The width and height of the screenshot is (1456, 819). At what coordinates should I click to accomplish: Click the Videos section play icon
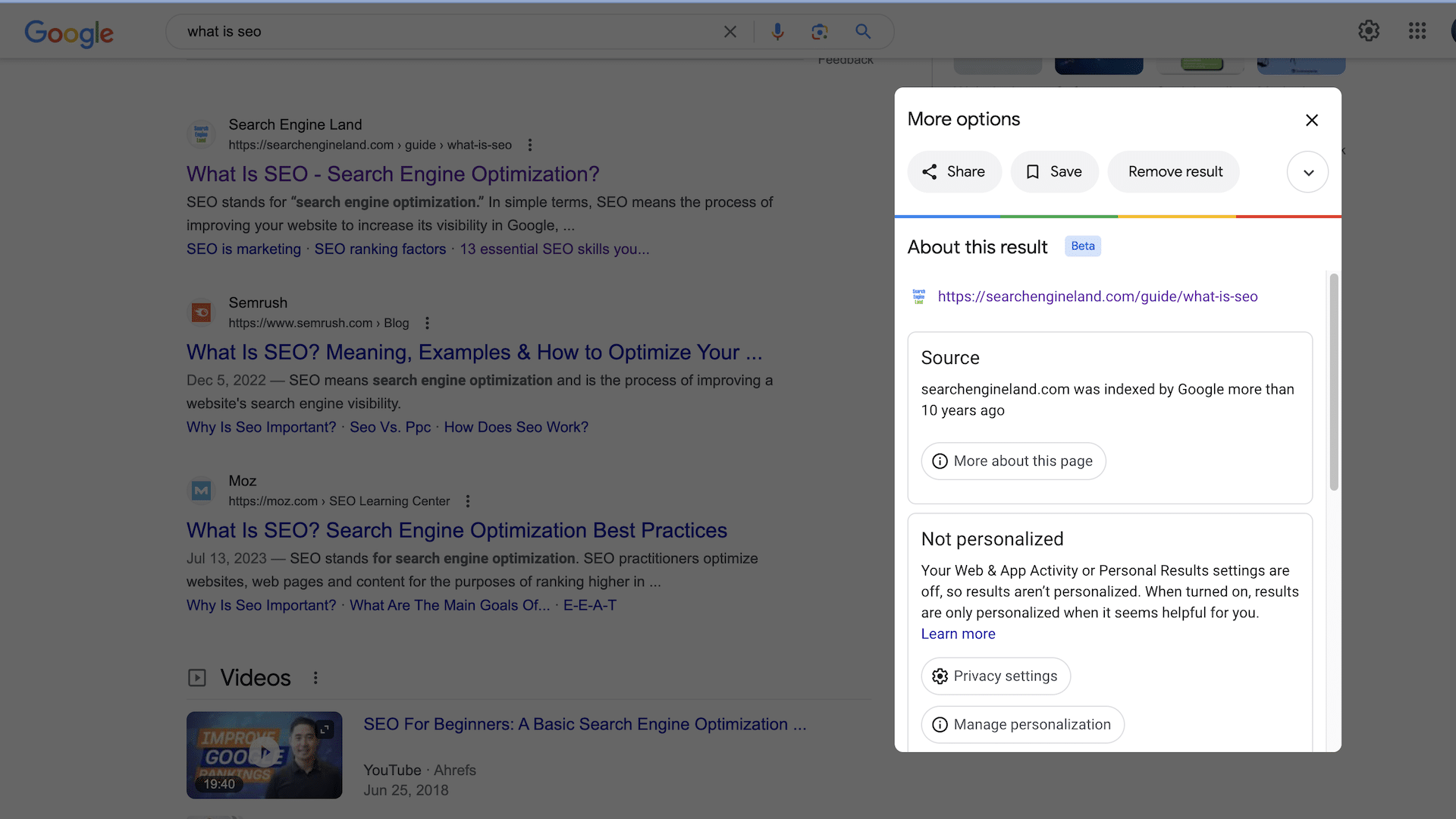click(x=197, y=678)
